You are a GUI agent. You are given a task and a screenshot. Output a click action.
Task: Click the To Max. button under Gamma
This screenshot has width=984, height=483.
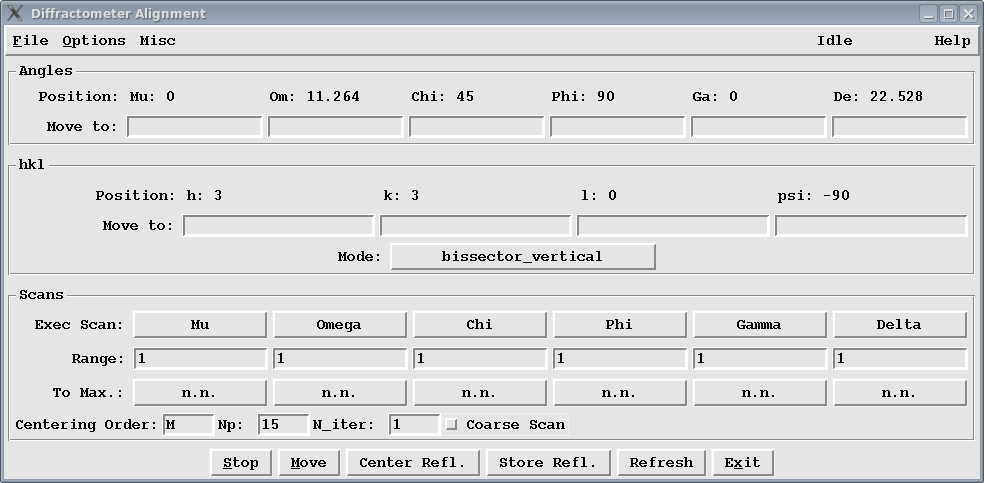[759, 393]
